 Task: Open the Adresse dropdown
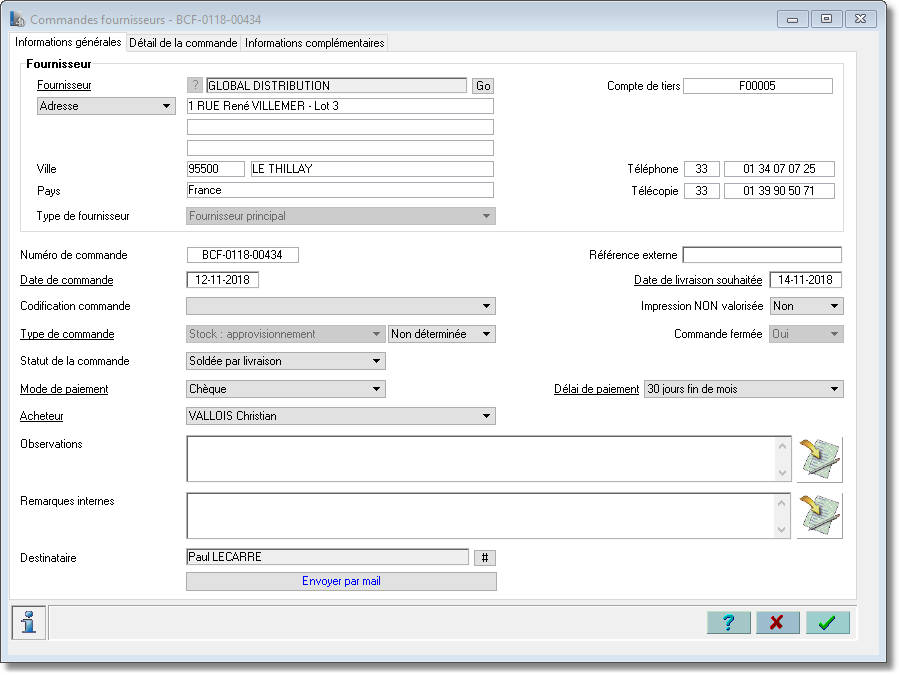point(106,106)
